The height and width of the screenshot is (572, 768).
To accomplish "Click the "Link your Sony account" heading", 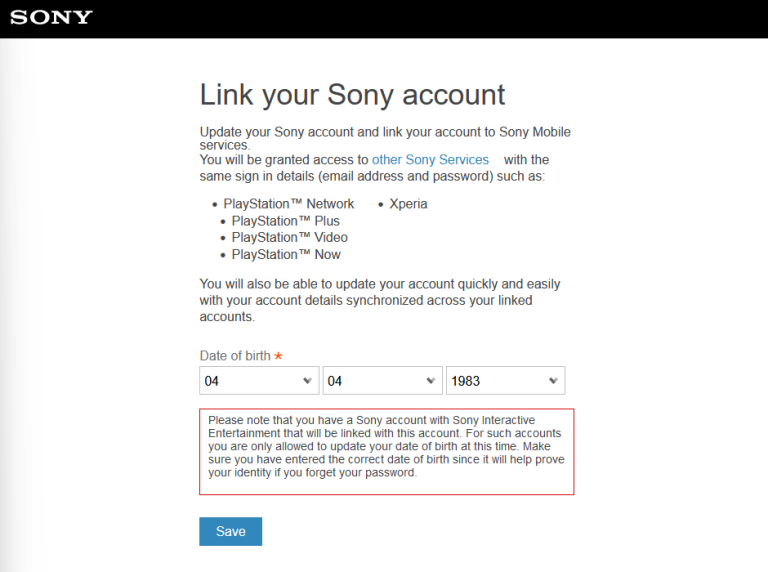I will click(352, 95).
